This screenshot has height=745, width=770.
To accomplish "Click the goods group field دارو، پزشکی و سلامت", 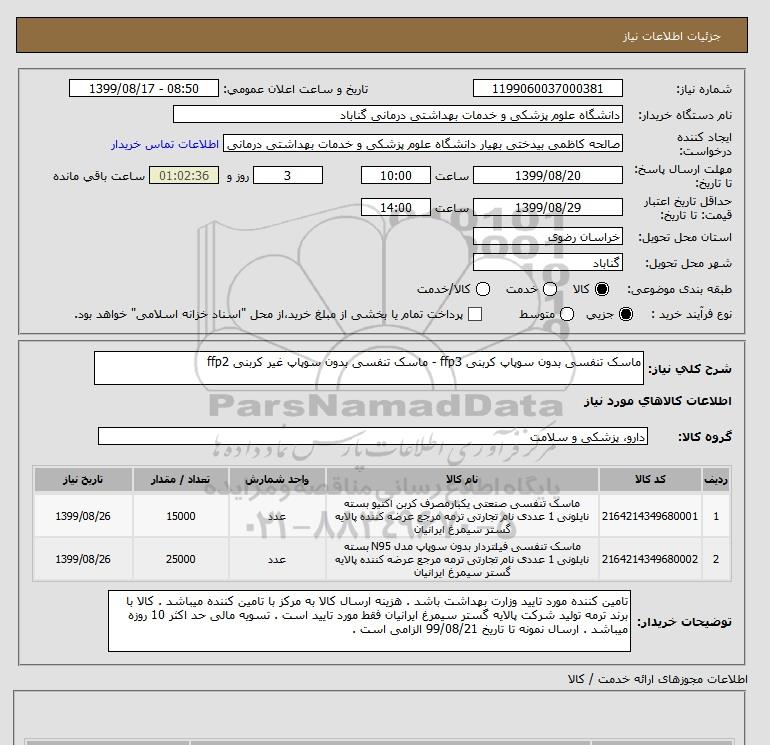I will 373,436.
